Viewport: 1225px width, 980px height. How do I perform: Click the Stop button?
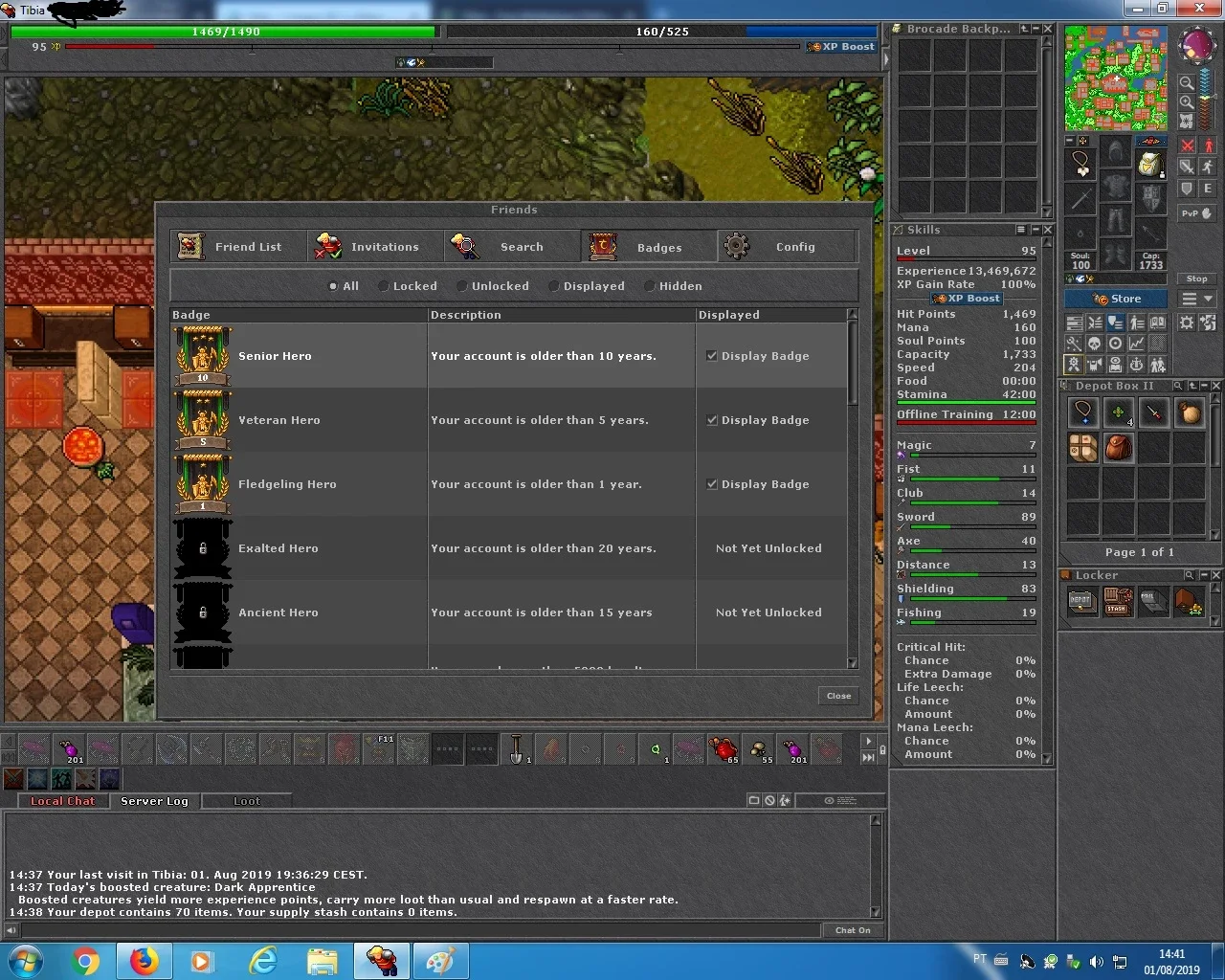[x=1196, y=278]
